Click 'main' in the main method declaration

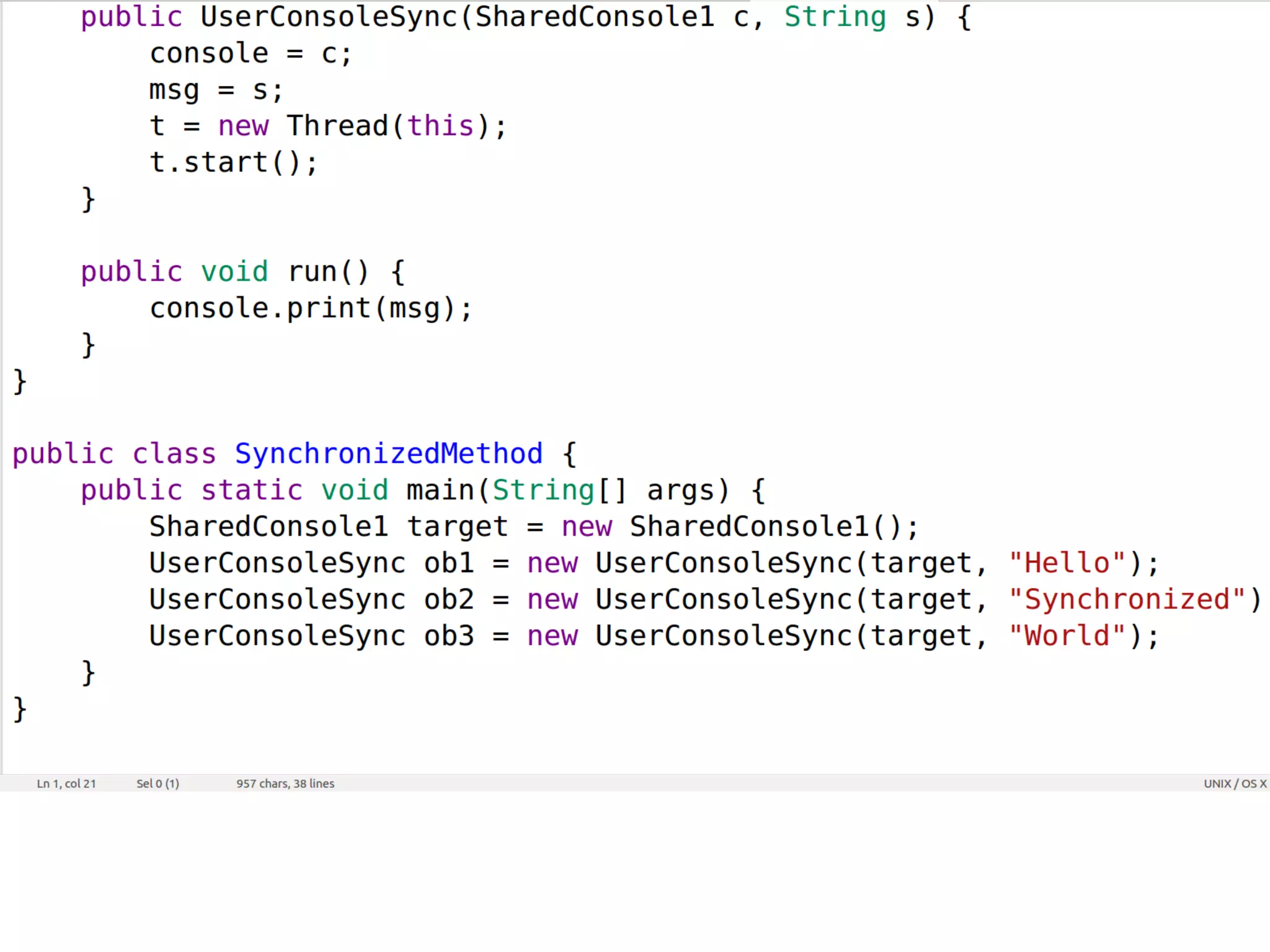click(x=440, y=490)
